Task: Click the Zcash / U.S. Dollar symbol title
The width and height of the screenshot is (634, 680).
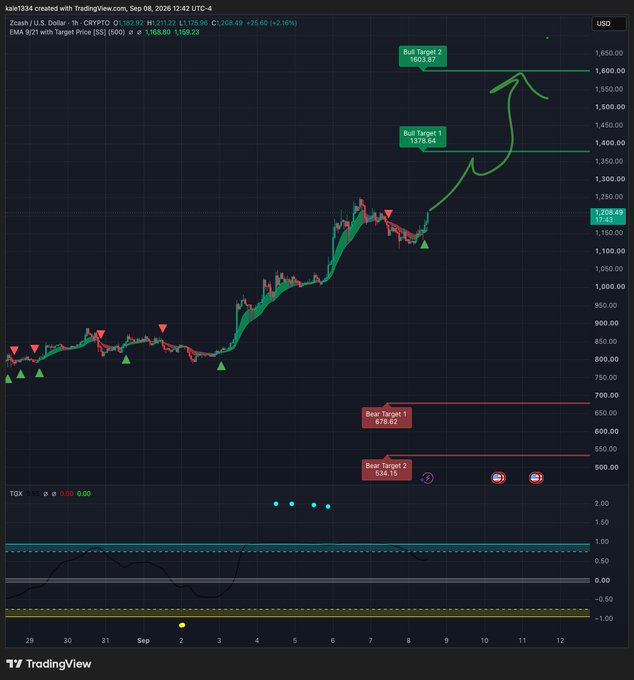Action: coord(38,23)
